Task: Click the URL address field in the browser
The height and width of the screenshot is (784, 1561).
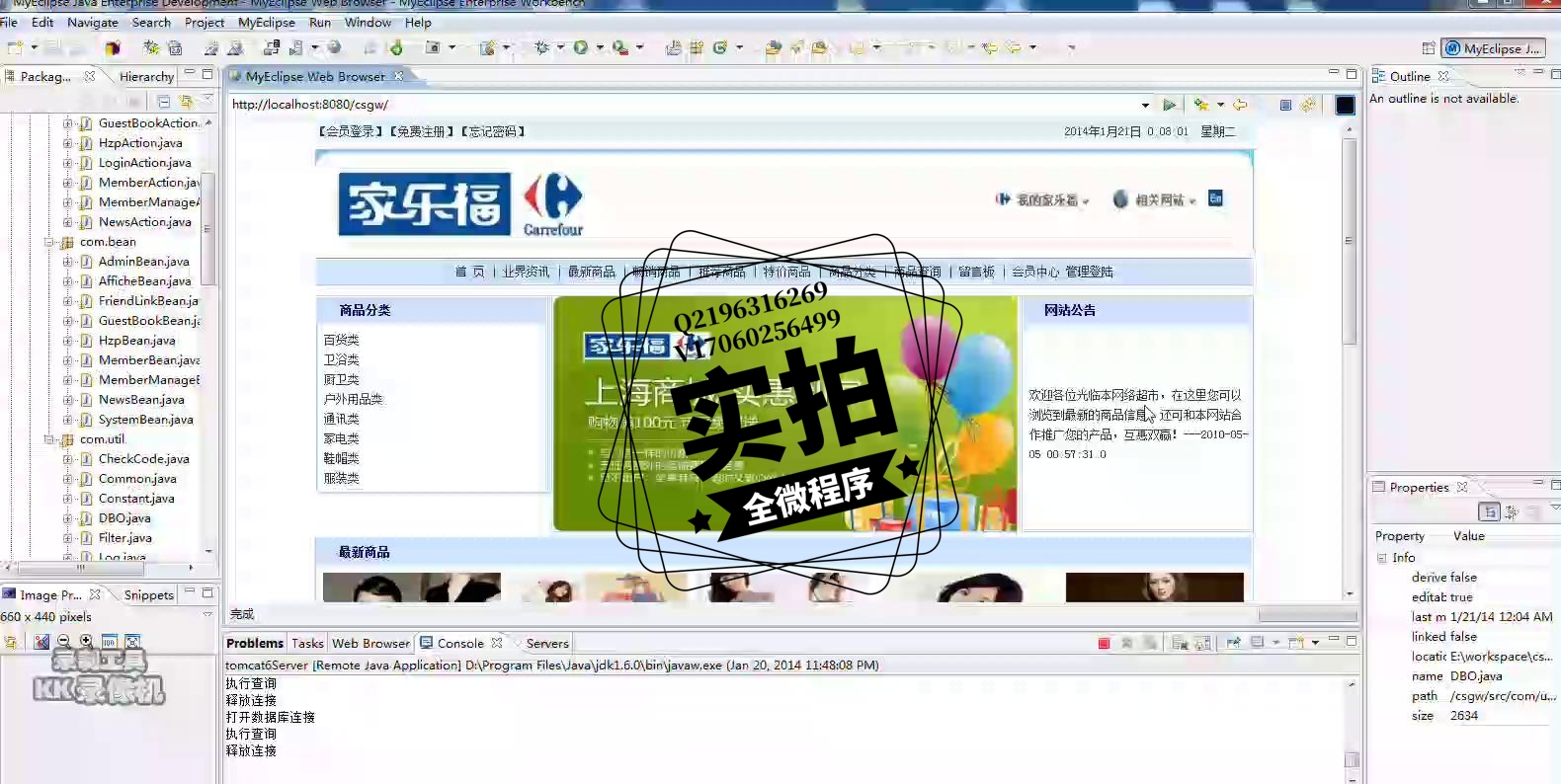Action: (682, 105)
